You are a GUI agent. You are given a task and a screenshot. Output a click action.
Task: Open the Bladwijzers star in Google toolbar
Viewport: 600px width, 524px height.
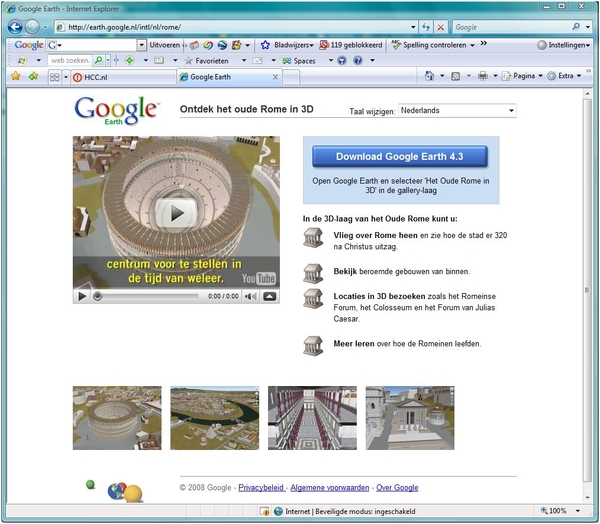[265, 45]
